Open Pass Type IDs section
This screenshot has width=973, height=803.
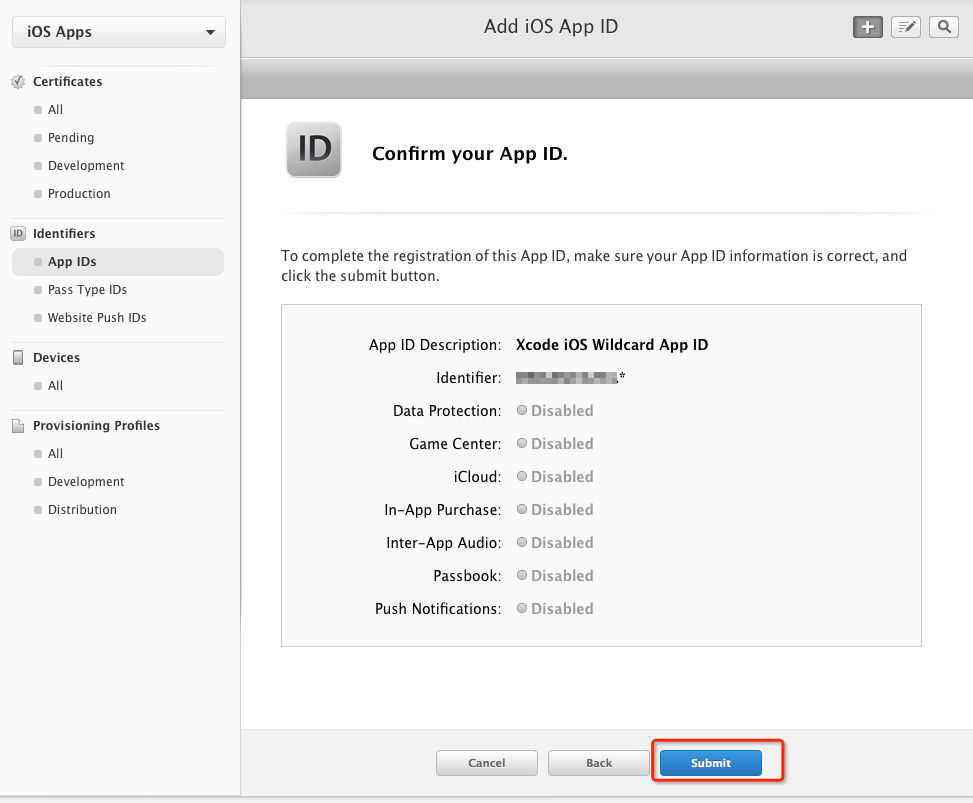point(87,290)
